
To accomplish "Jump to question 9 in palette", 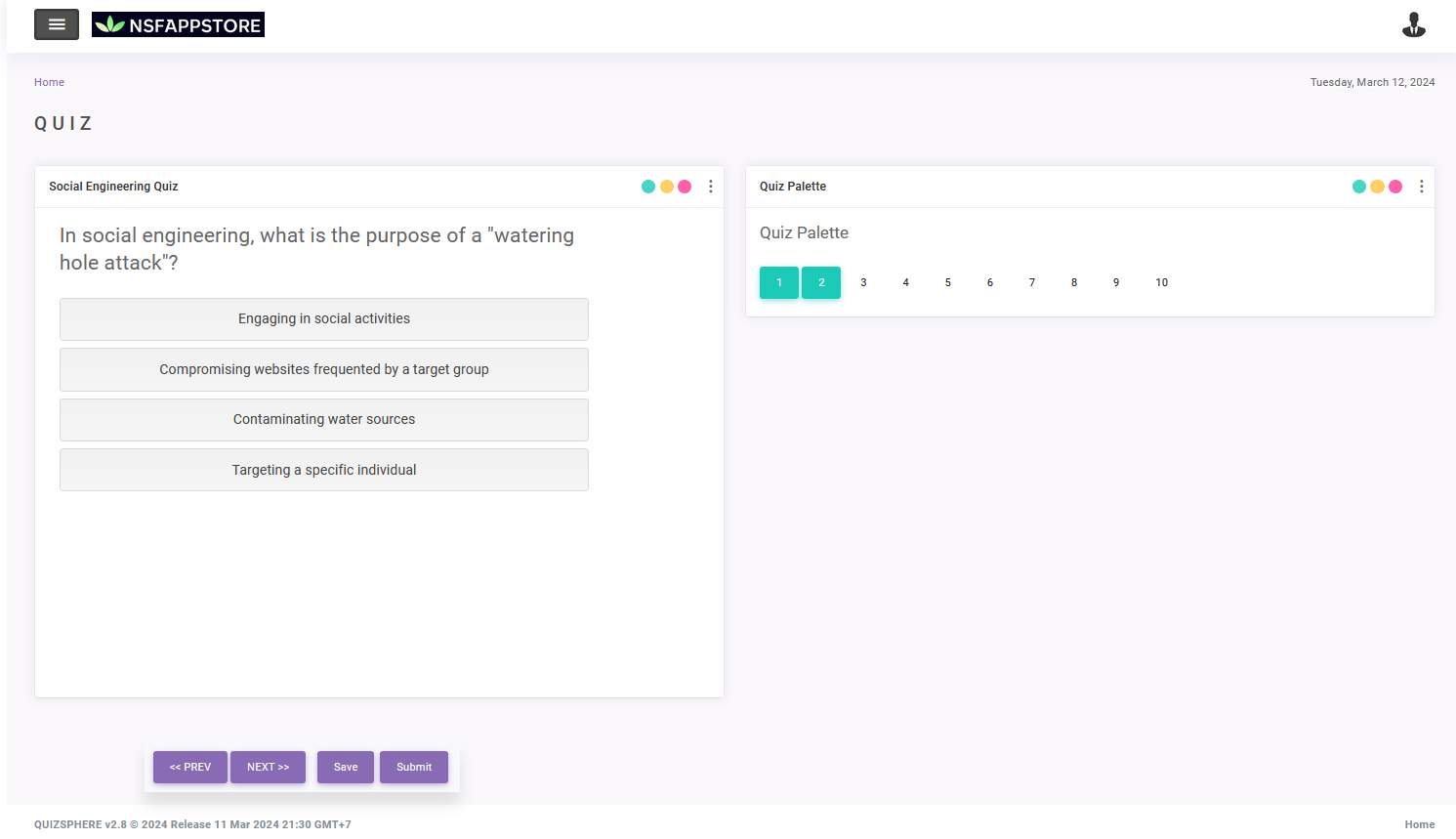I will pos(1115,282).
